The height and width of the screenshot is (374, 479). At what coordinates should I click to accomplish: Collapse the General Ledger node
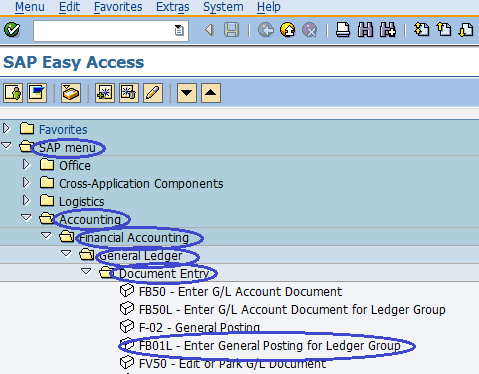point(66,254)
